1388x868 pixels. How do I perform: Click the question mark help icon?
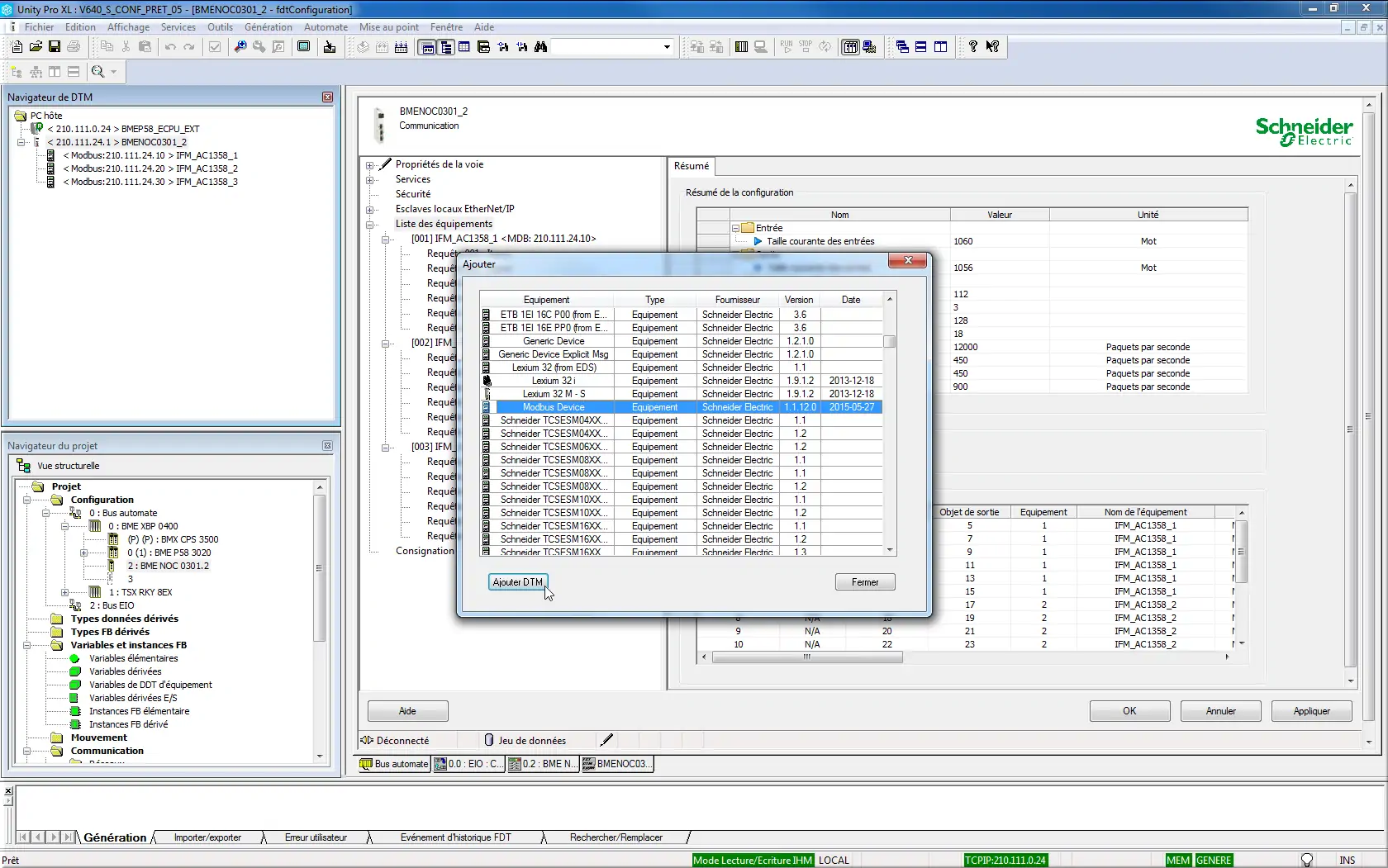pyautogui.click(x=973, y=47)
